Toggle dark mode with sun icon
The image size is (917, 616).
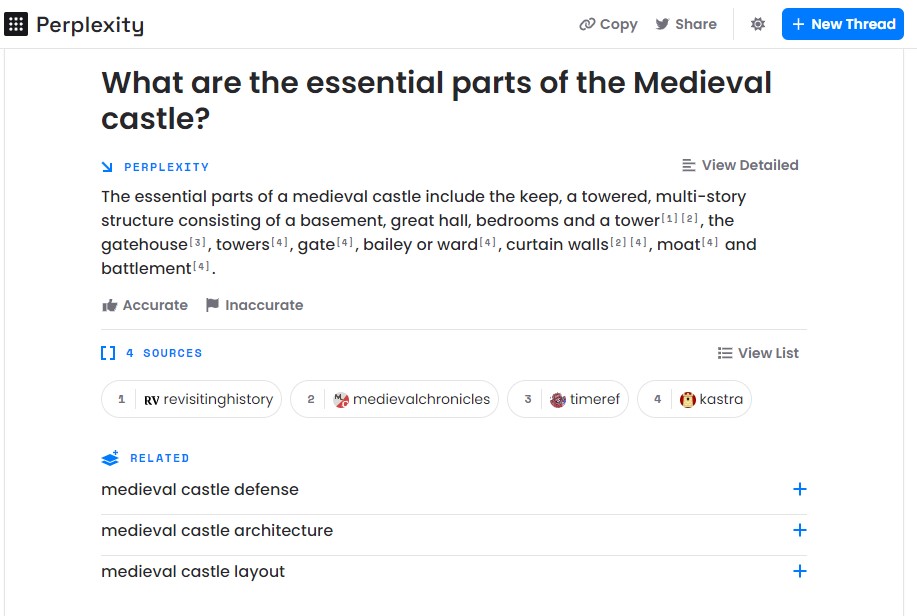pos(758,24)
